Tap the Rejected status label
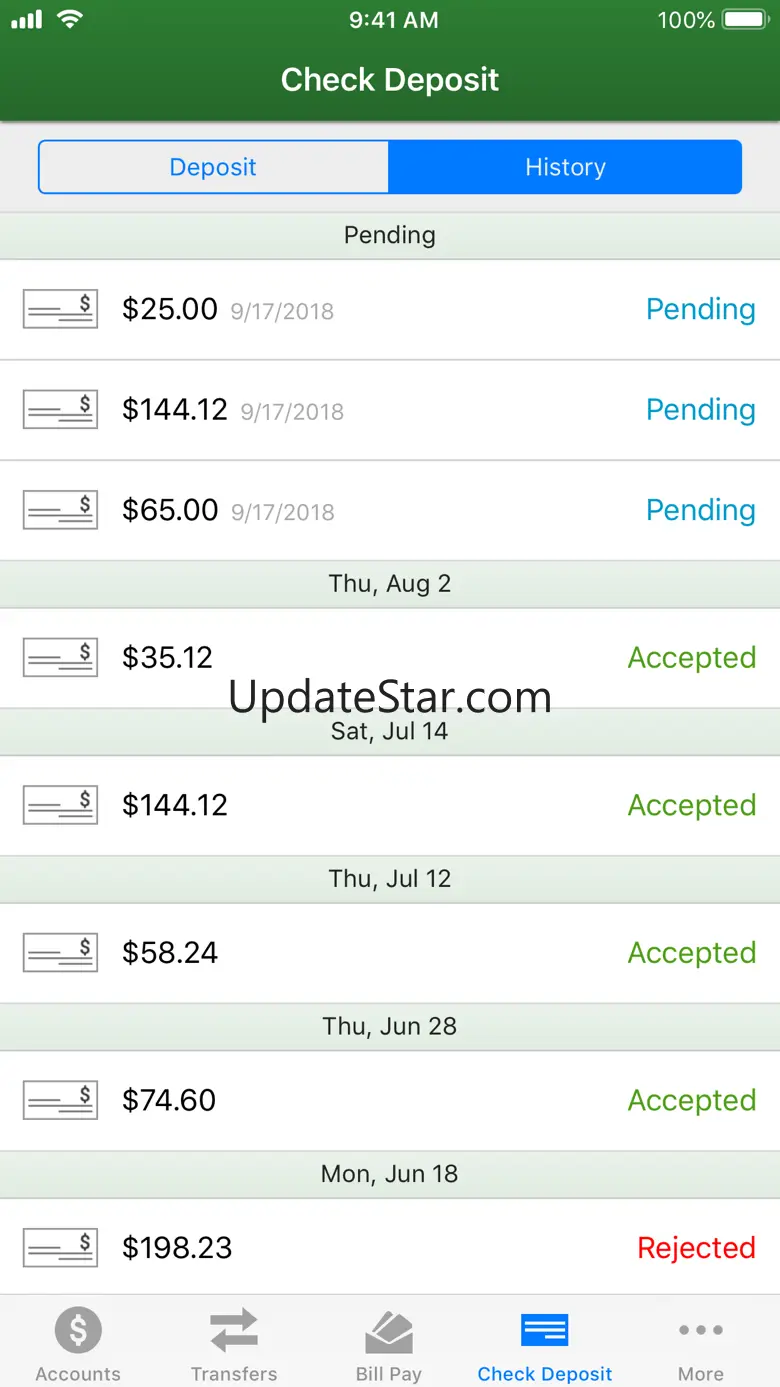This screenshot has width=780, height=1387. tap(697, 1248)
